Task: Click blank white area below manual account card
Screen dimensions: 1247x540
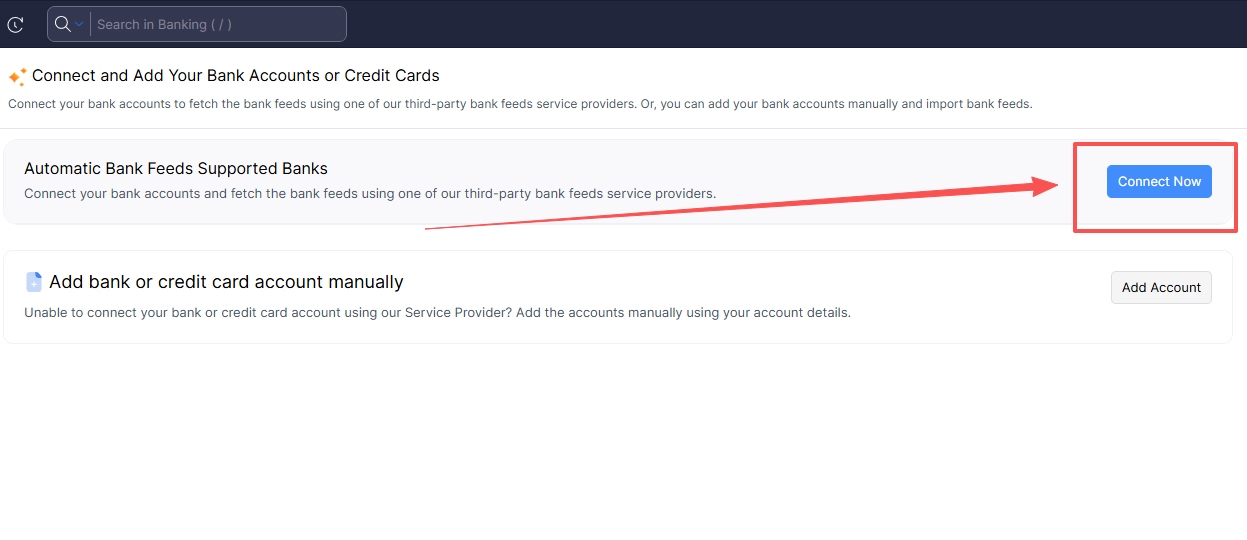Action: point(620,440)
